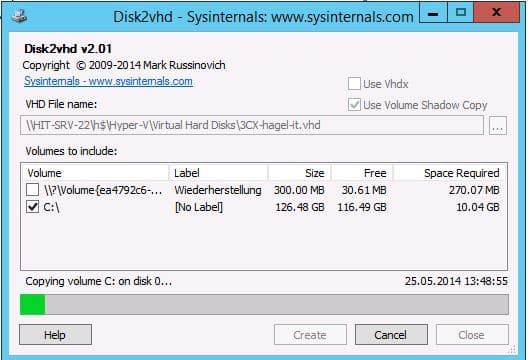Click the VHD File name path field
The width and height of the screenshot is (530, 360).
pyautogui.click(x=252, y=125)
